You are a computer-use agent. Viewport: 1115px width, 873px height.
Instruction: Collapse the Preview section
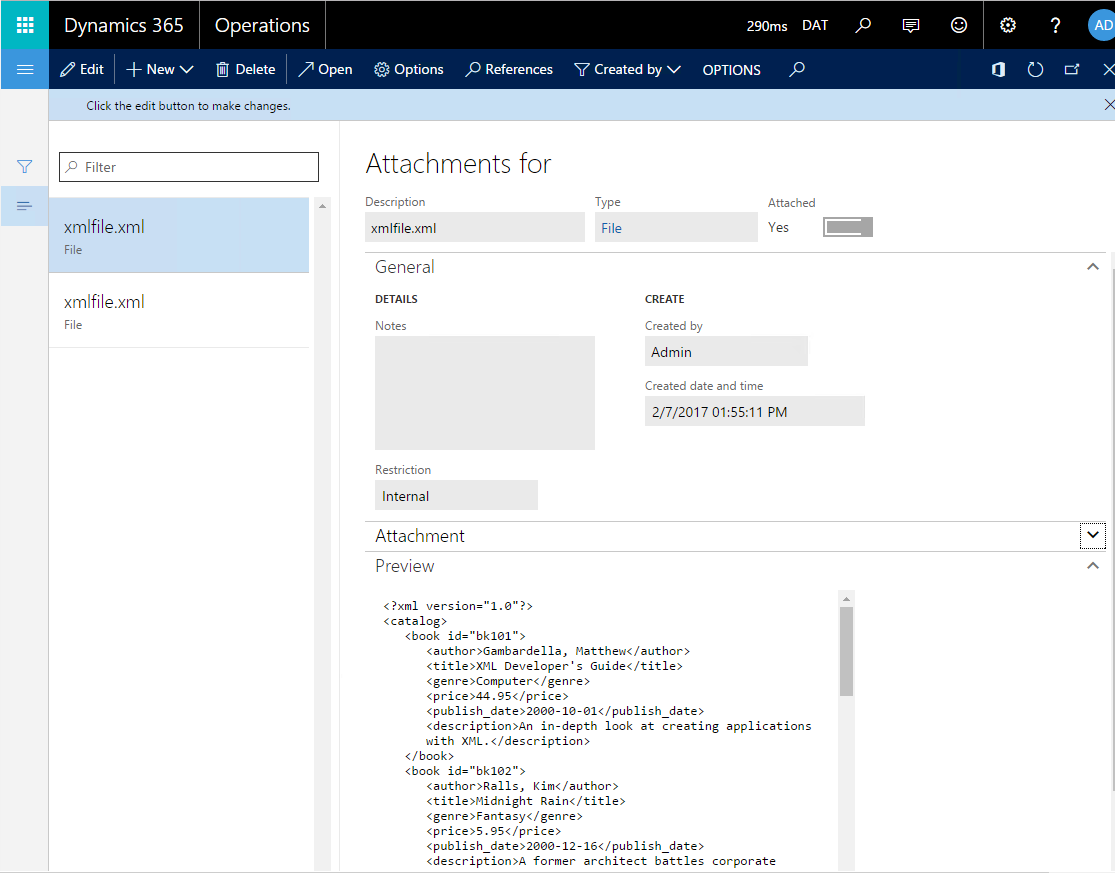click(x=1093, y=566)
